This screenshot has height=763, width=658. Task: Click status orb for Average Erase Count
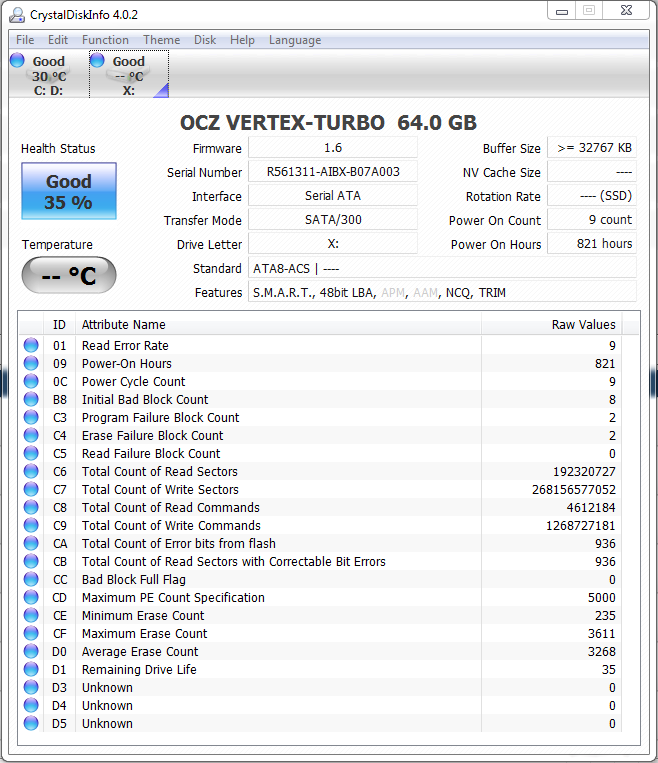point(31,651)
